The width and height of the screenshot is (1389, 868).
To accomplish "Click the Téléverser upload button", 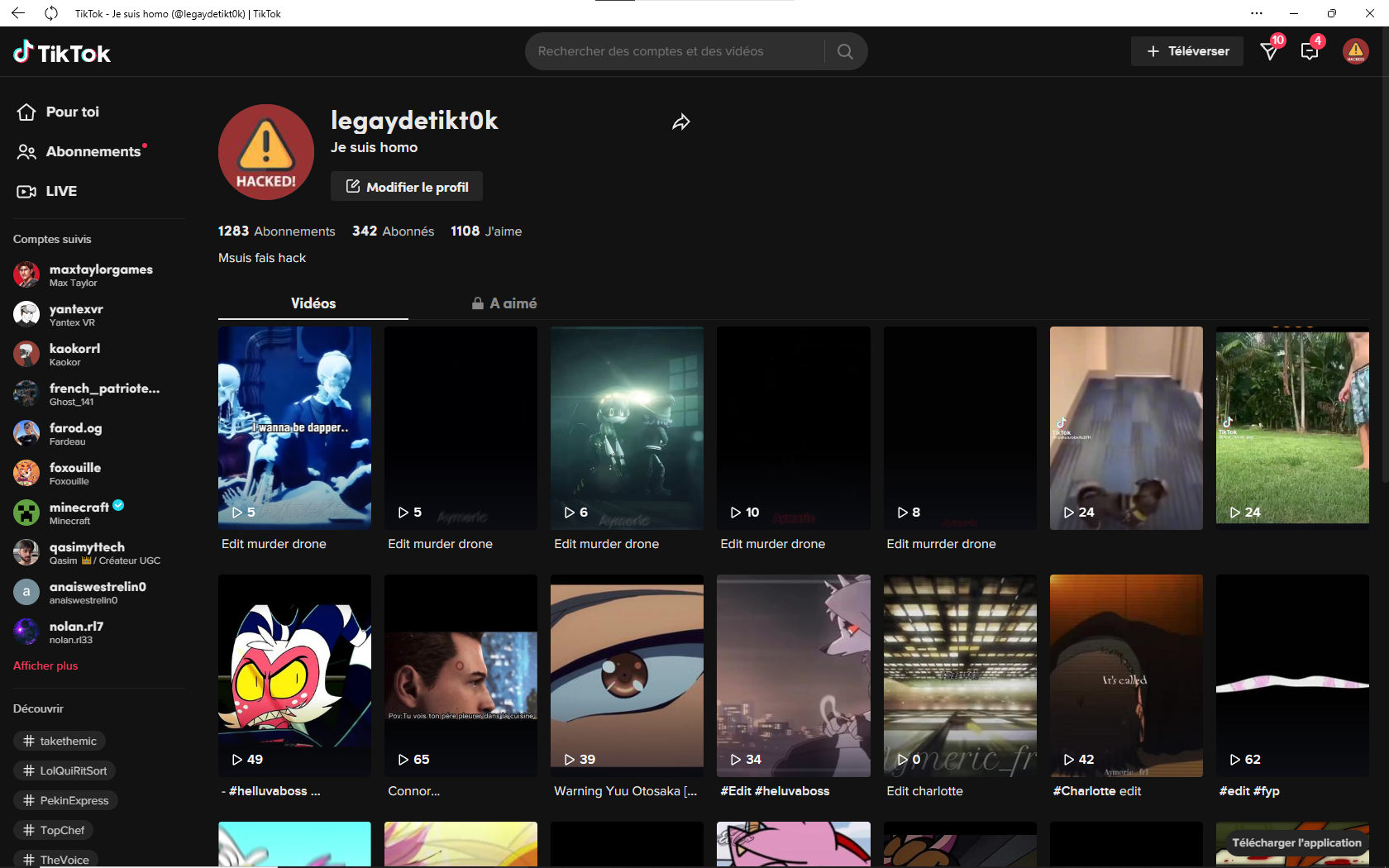I will pos(1187,51).
